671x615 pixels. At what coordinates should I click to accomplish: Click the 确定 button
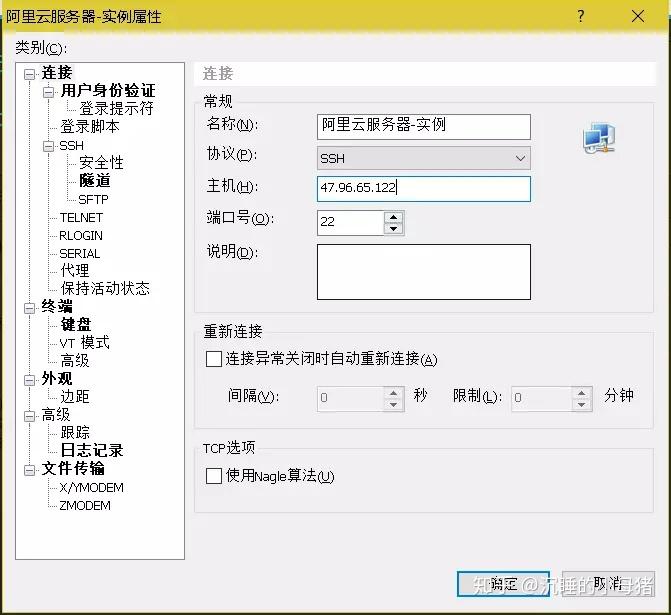pos(504,584)
